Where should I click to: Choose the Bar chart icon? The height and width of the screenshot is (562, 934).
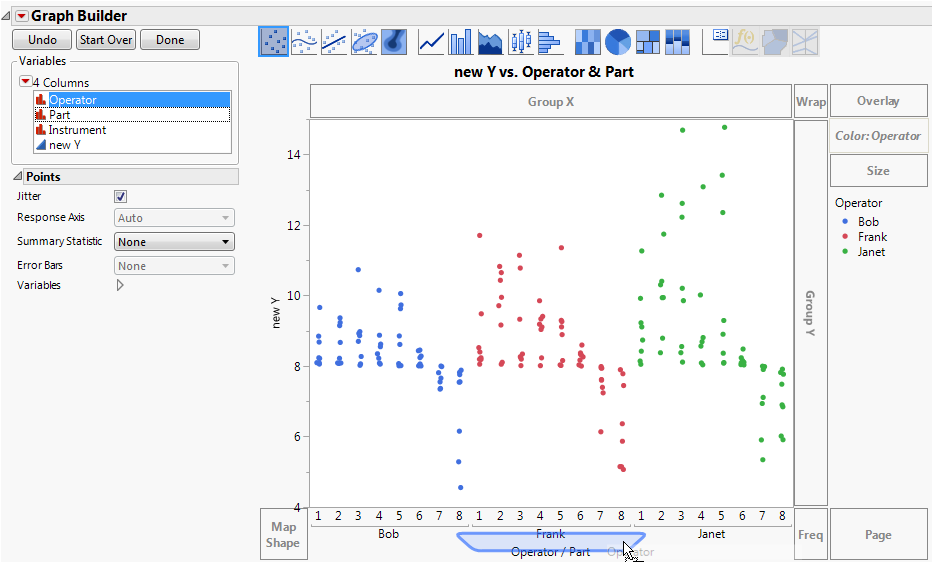coord(461,41)
